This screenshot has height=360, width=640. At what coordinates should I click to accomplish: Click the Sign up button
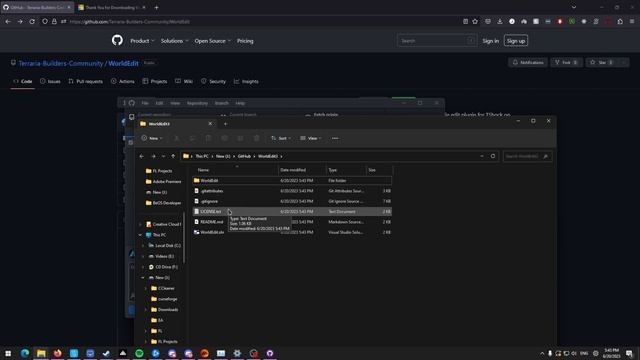click(x=516, y=41)
